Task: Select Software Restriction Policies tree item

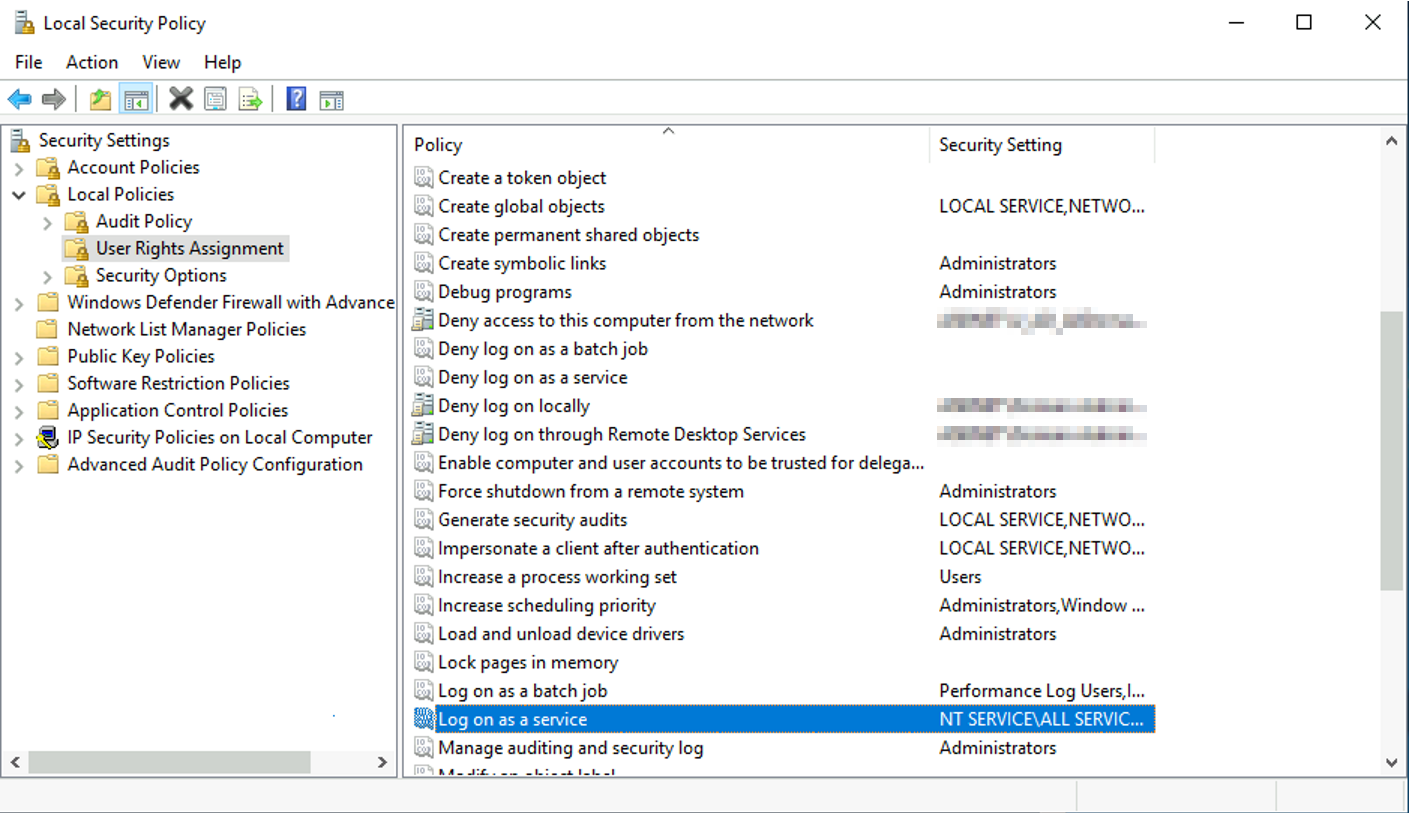Action: tap(178, 383)
